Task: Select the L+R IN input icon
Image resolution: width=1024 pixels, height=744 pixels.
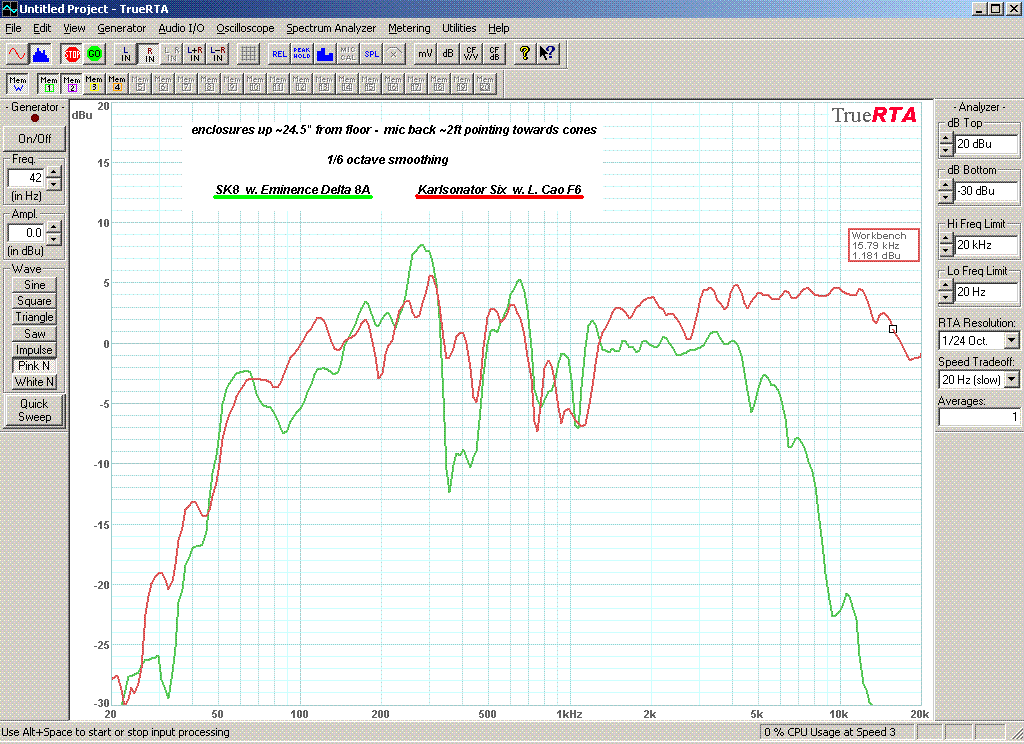Action: [x=195, y=54]
